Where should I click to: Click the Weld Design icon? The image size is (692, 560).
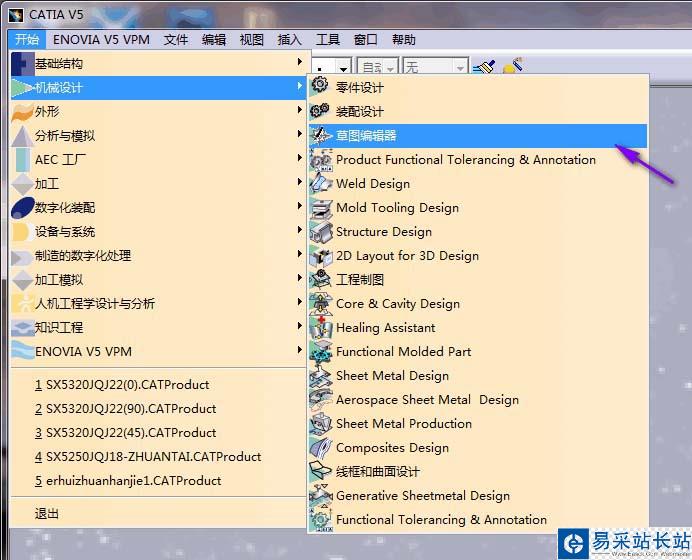pos(320,183)
